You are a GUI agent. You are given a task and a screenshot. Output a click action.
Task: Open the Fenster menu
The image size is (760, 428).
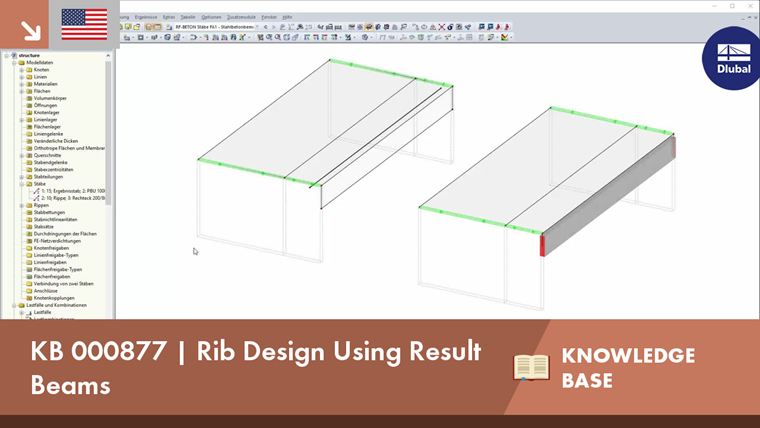(x=269, y=17)
